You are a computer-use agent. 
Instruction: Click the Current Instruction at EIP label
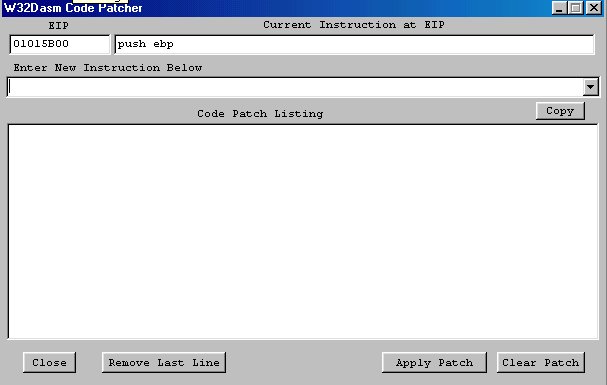(x=354, y=25)
